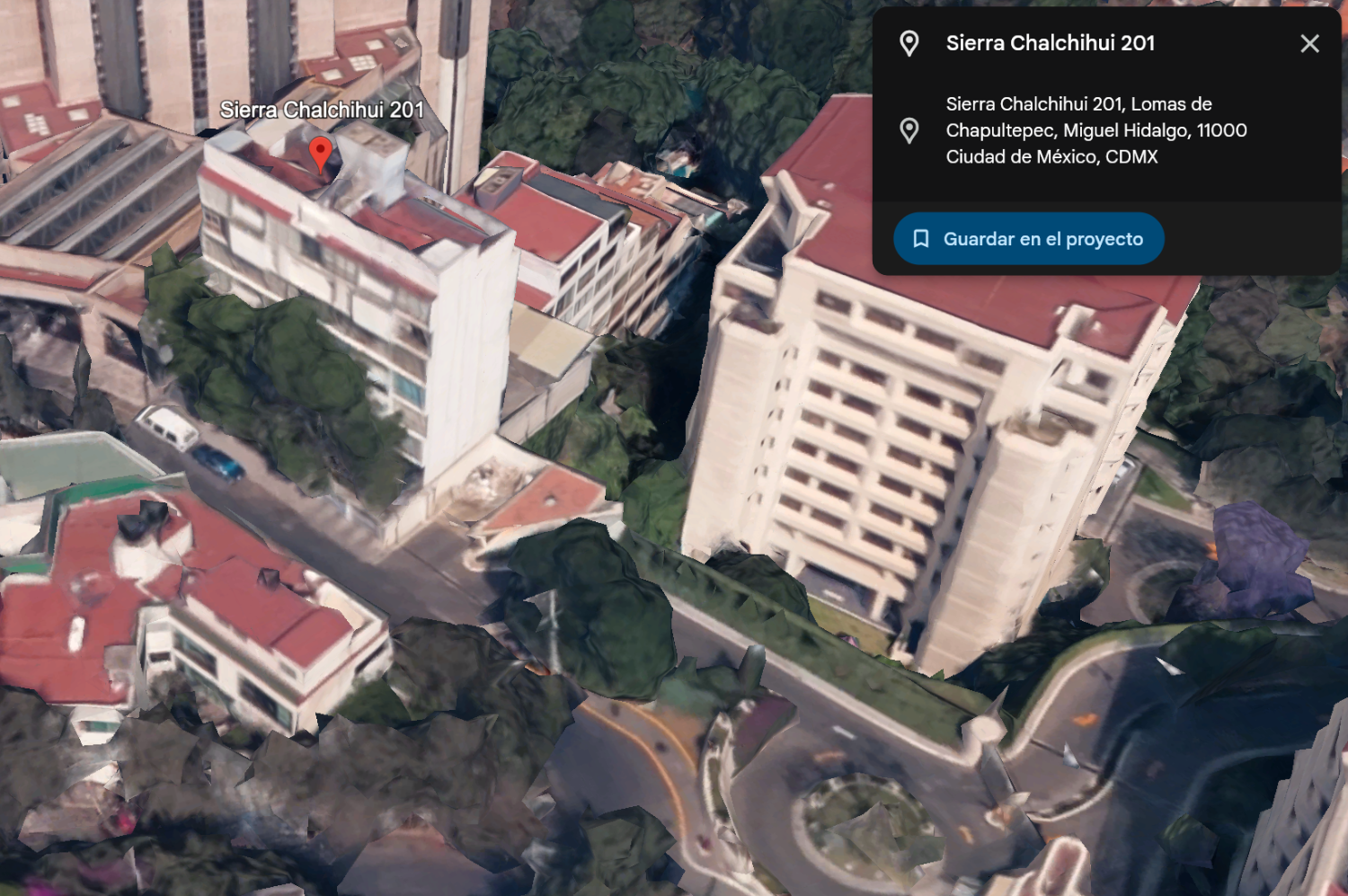Close the Sierra Chalchihui 201 info card
This screenshot has height=896, width=1348.
(1309, 43)
